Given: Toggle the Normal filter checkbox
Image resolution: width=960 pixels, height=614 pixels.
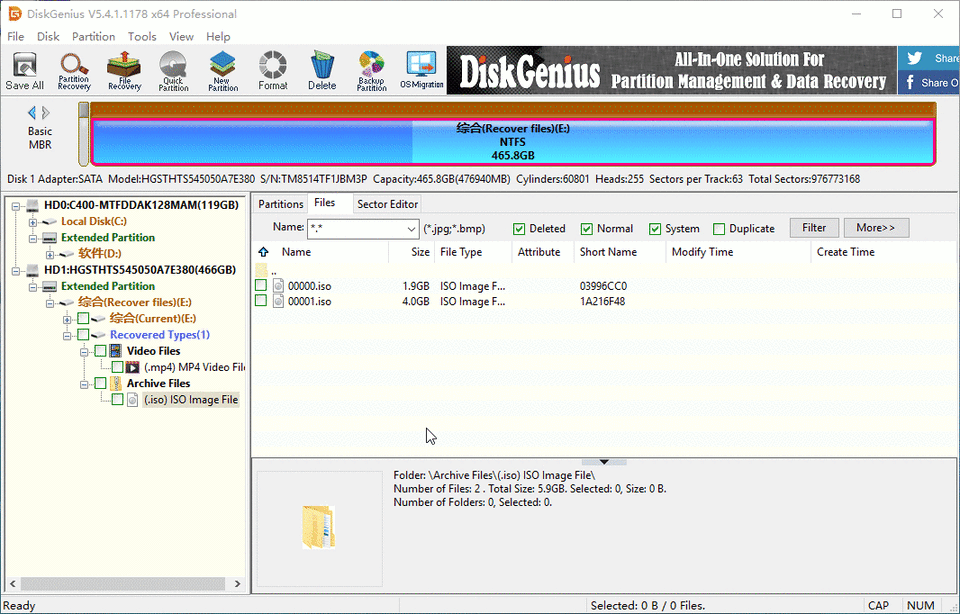Looking at the screenshot, I should click(587, 229).
